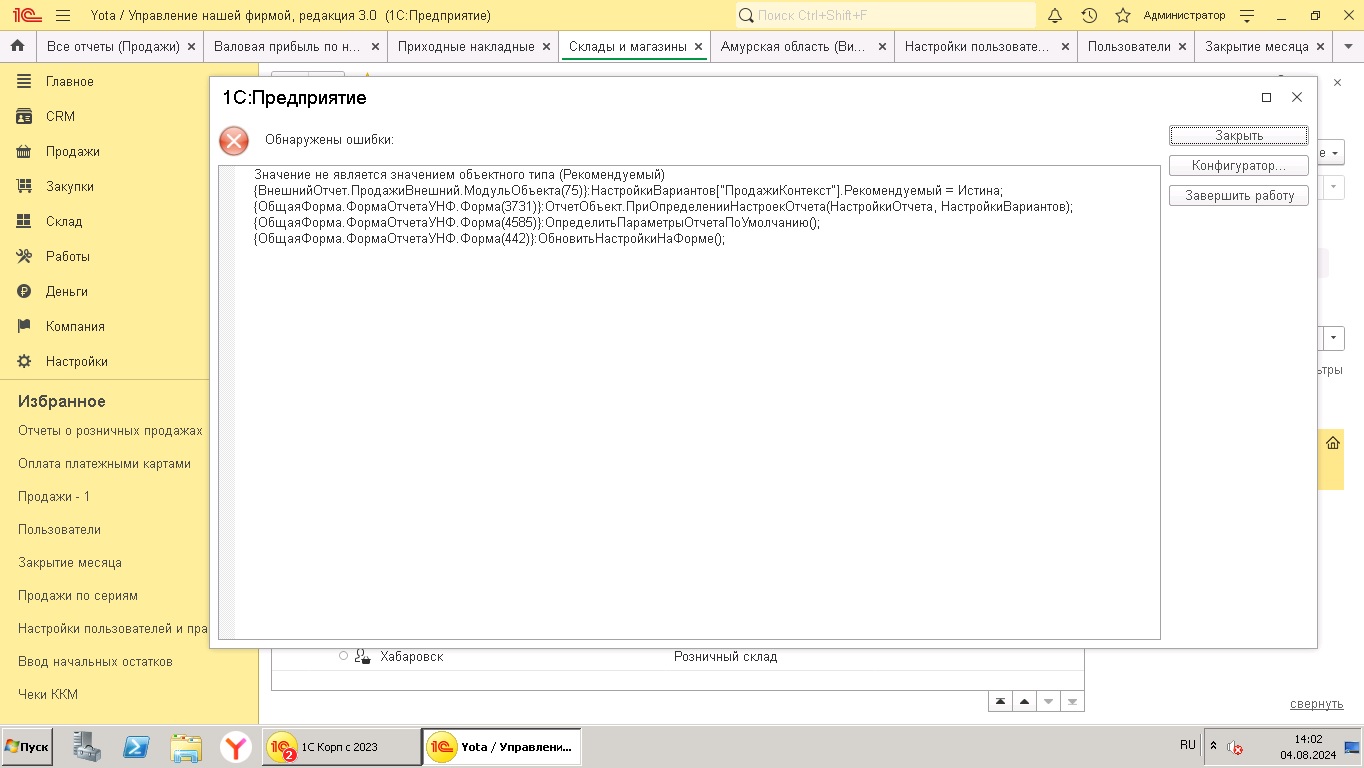The height and width of the screenshot is (768, 1364).
Task: Open the functions menu hamburger icon
Action: pyautogui.click(x=63, y=16)
